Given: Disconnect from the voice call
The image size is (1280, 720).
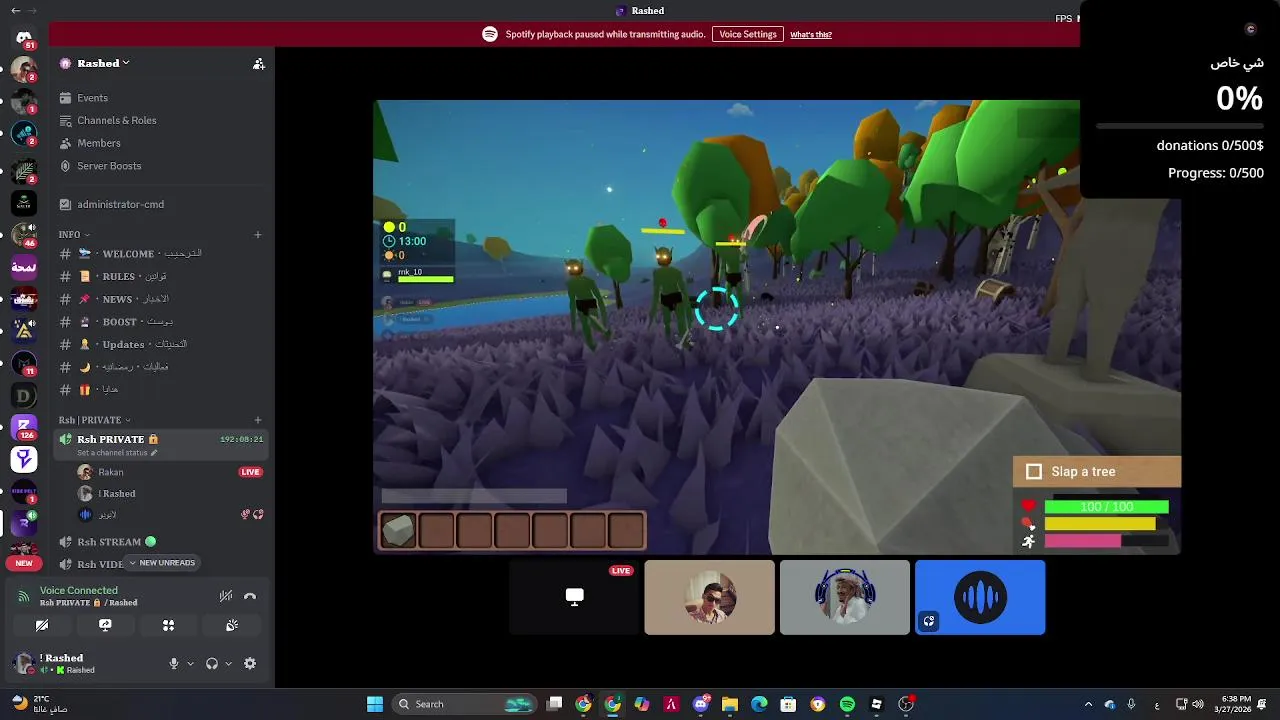Looking at the screenshot, I should (250, 596).
